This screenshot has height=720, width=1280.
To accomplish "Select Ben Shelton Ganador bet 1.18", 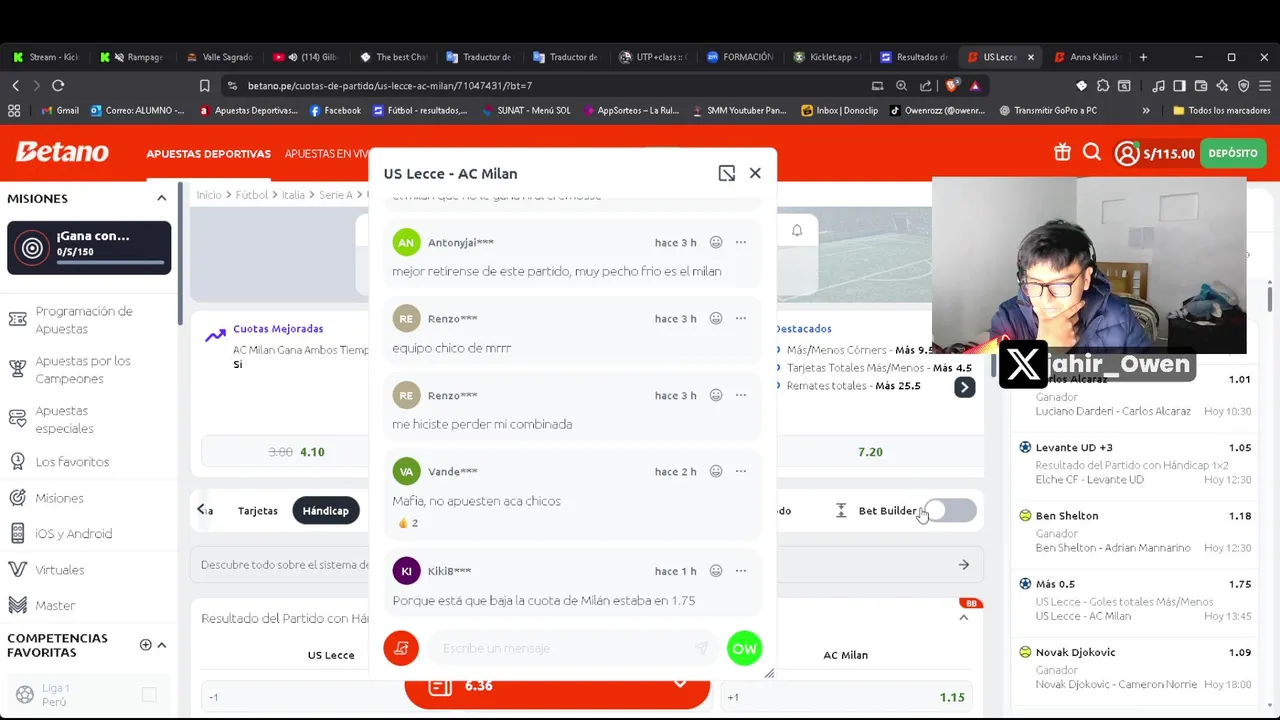I will 1135,531.
